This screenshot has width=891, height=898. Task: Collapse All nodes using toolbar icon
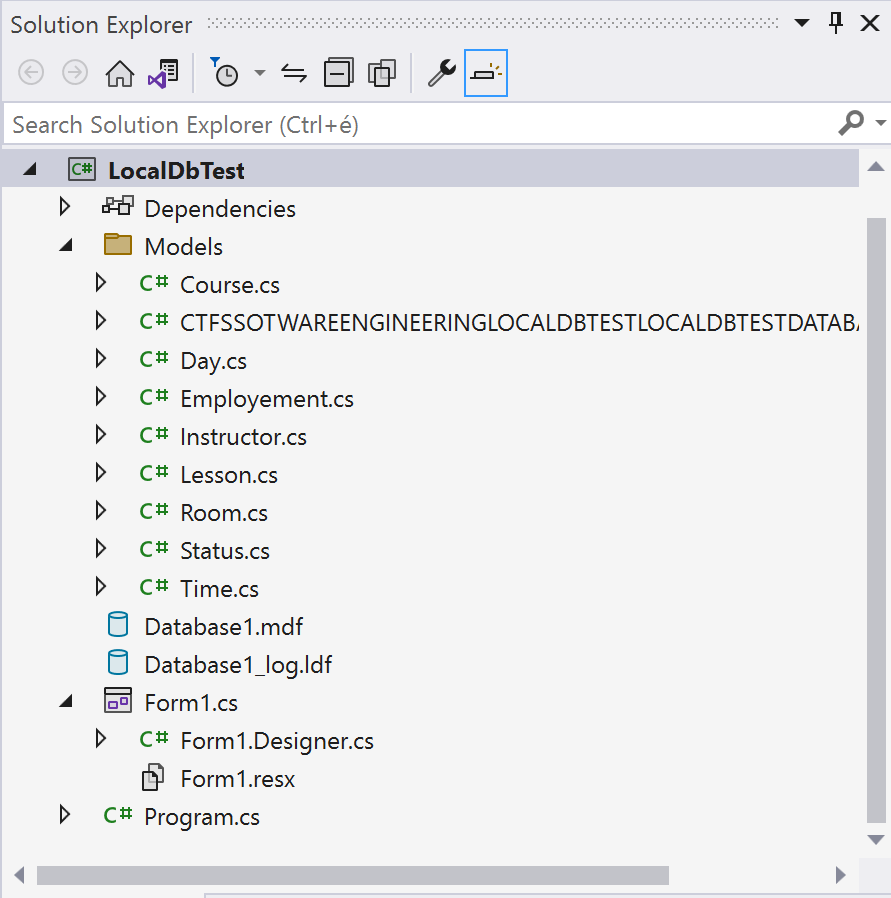(x=339, y=73)
